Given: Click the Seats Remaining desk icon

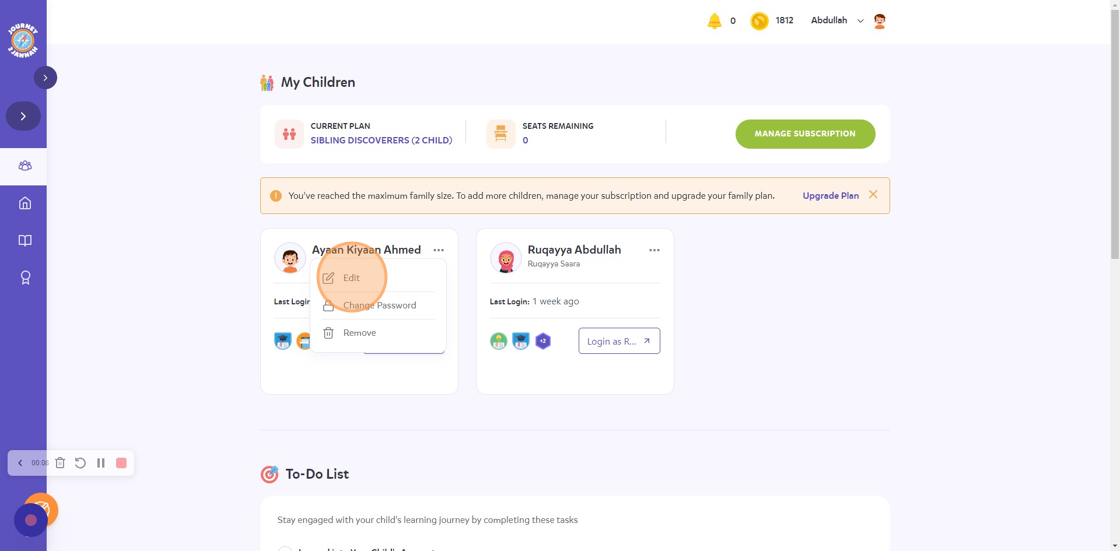Looking at the screenshot, I should tap(501, 134).
